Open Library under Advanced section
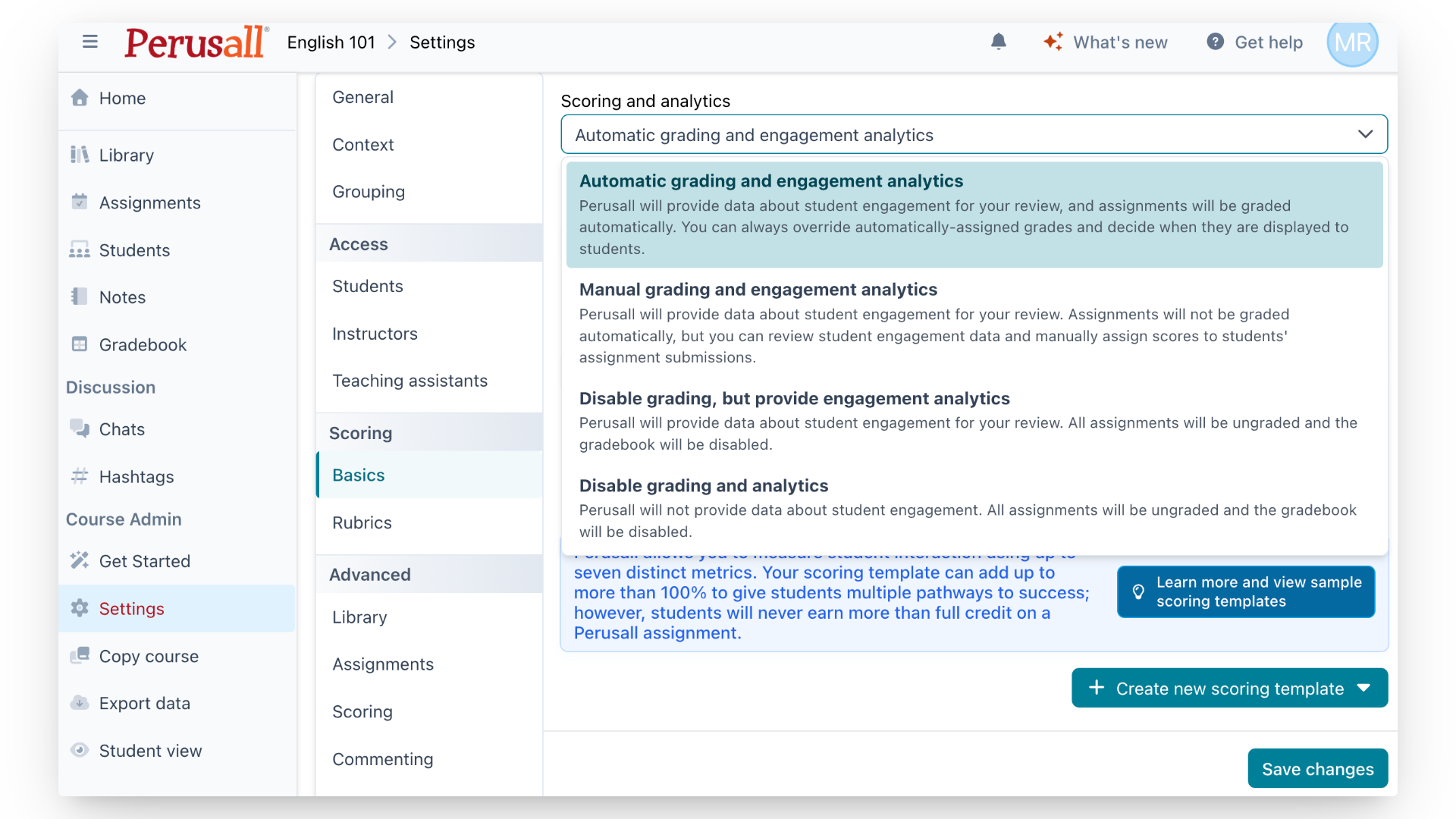Image resolution: width=1456 pixels, height=819 pixels. coord(429,617)
